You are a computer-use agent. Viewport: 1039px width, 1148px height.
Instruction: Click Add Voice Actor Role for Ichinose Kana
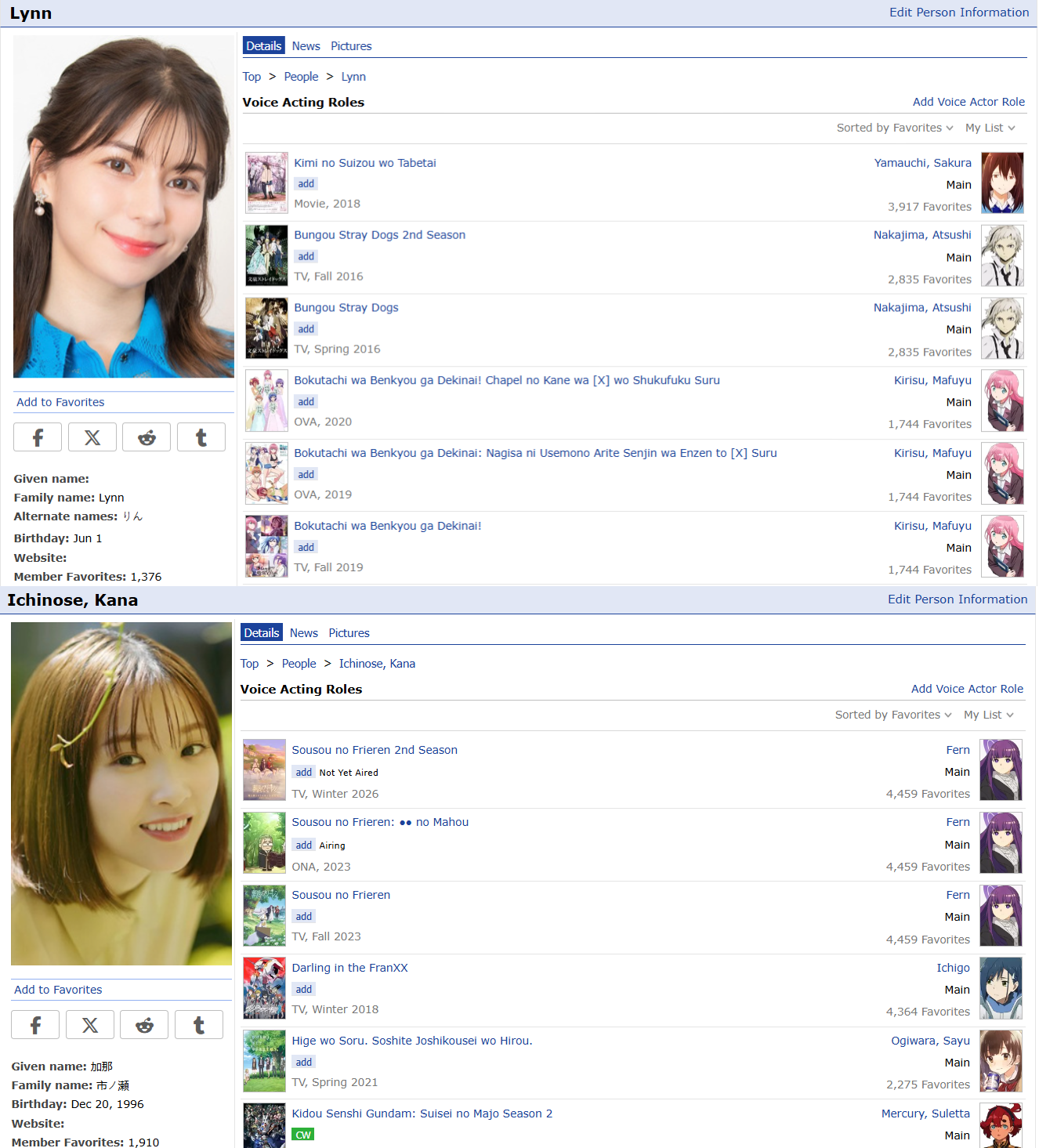[x=967, y=689]
